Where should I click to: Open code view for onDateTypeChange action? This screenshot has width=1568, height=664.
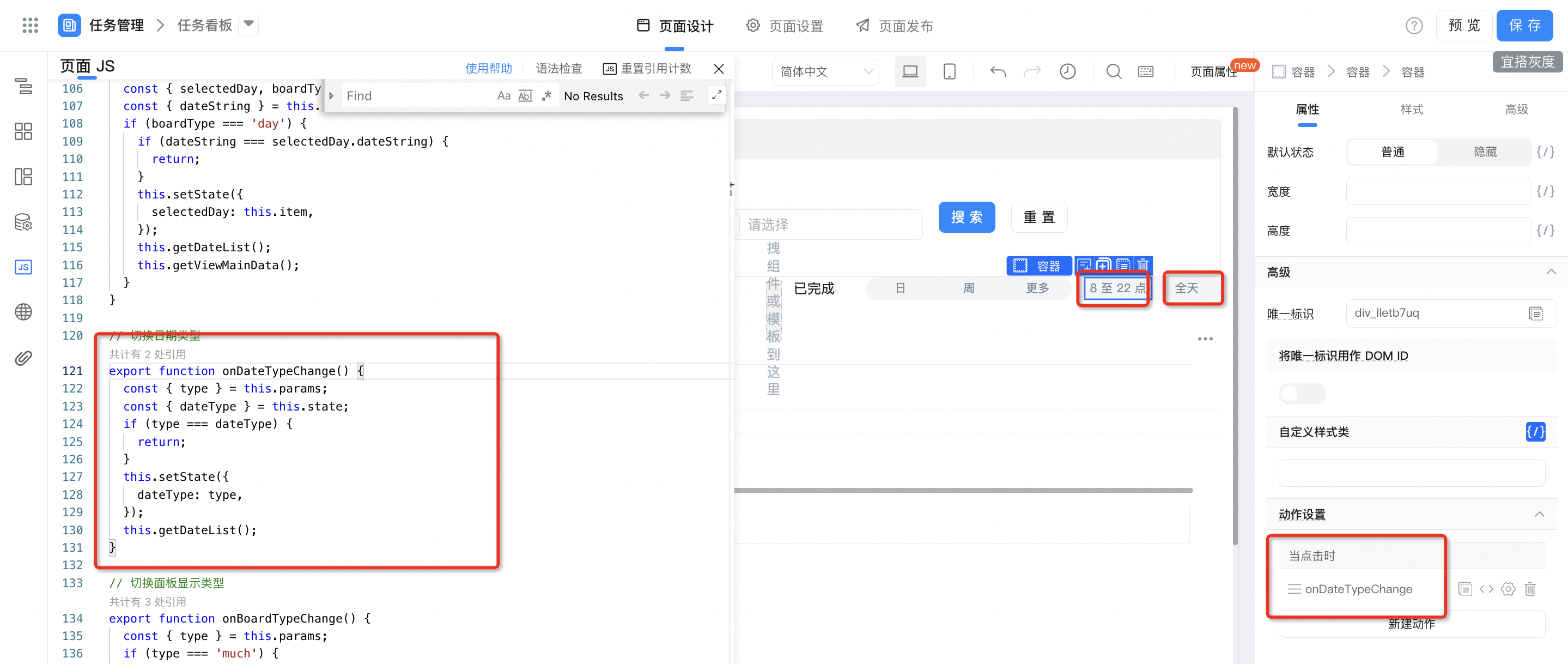tap(1486, 588)
